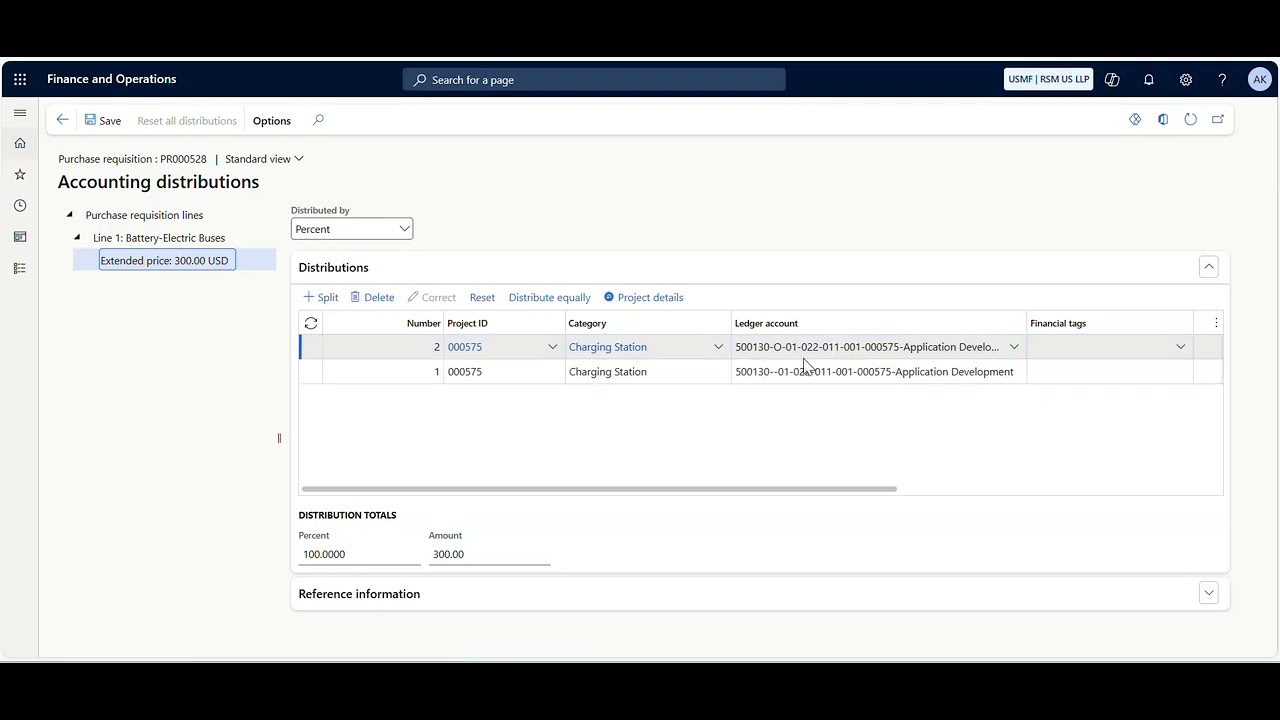Click the horizontal scrollbar in distributions grid
The image size is (1280, 720).
click(x=599, y=489)
